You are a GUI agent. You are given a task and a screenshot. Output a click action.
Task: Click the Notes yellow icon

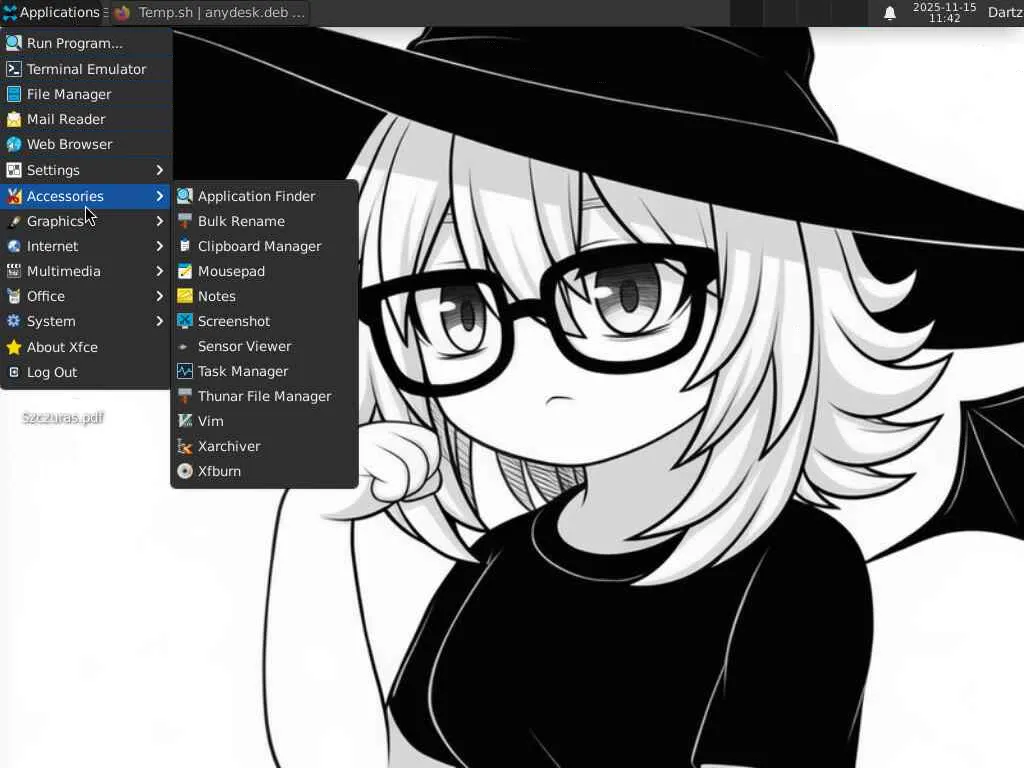point(185,296)
